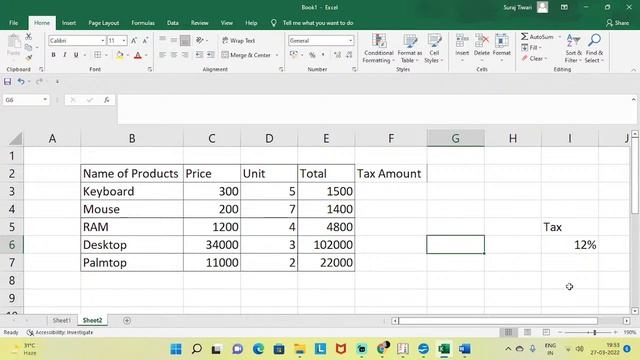
Task: Click the Percent Style icon
Action: [312, 55]
